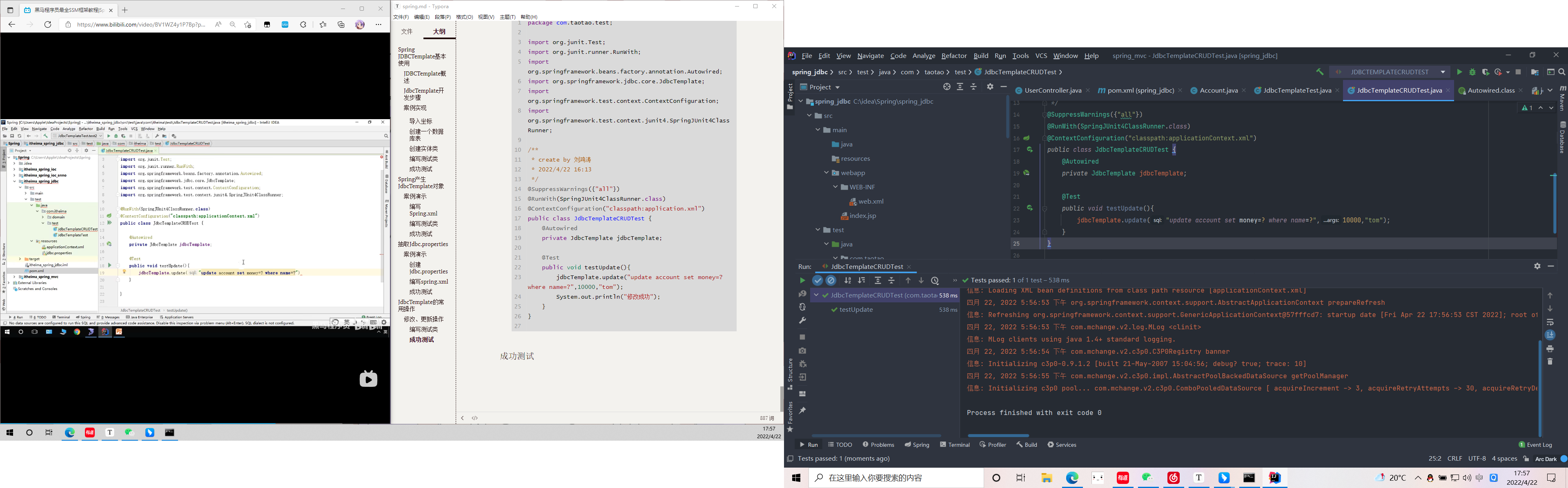This screenshot has width=1568, height=488.
Task: Toggle soft-wrap in the console output
Action: 1550,322
